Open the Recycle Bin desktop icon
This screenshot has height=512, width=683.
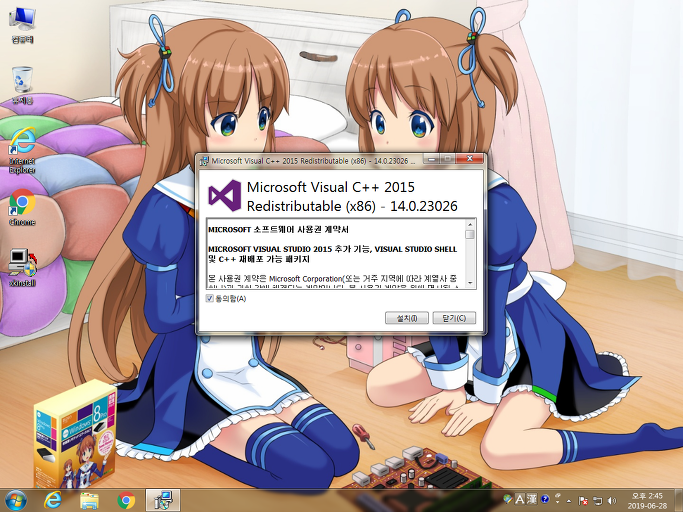pyautogui.click(x=22, y=85)
